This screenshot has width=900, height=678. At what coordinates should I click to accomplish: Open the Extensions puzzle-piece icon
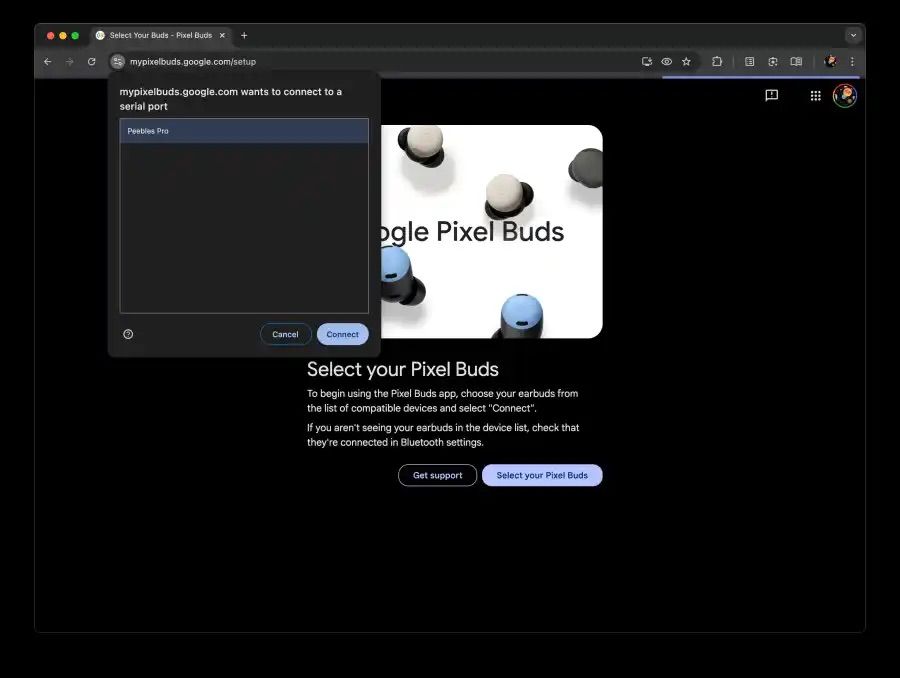(717, 61)
